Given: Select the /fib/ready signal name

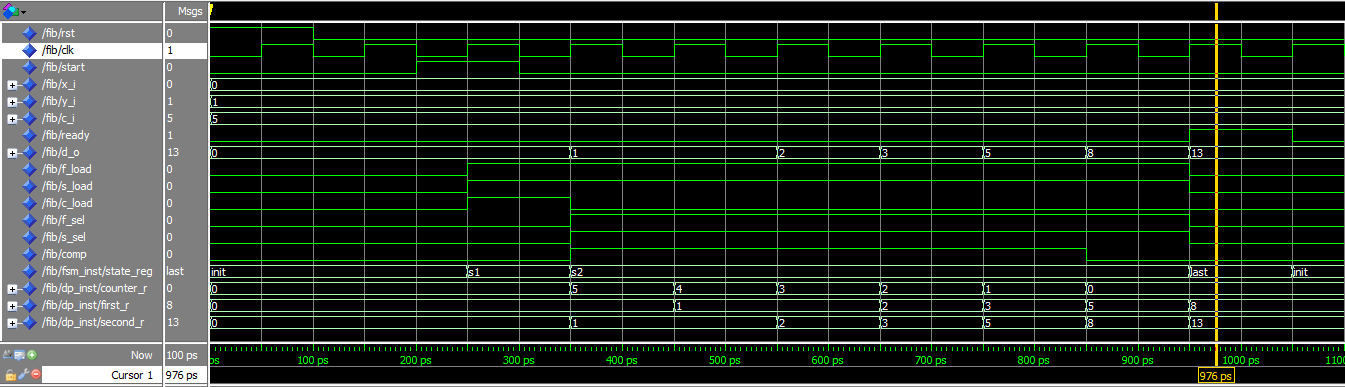Looking at the screenshot, I should point(64,135).
